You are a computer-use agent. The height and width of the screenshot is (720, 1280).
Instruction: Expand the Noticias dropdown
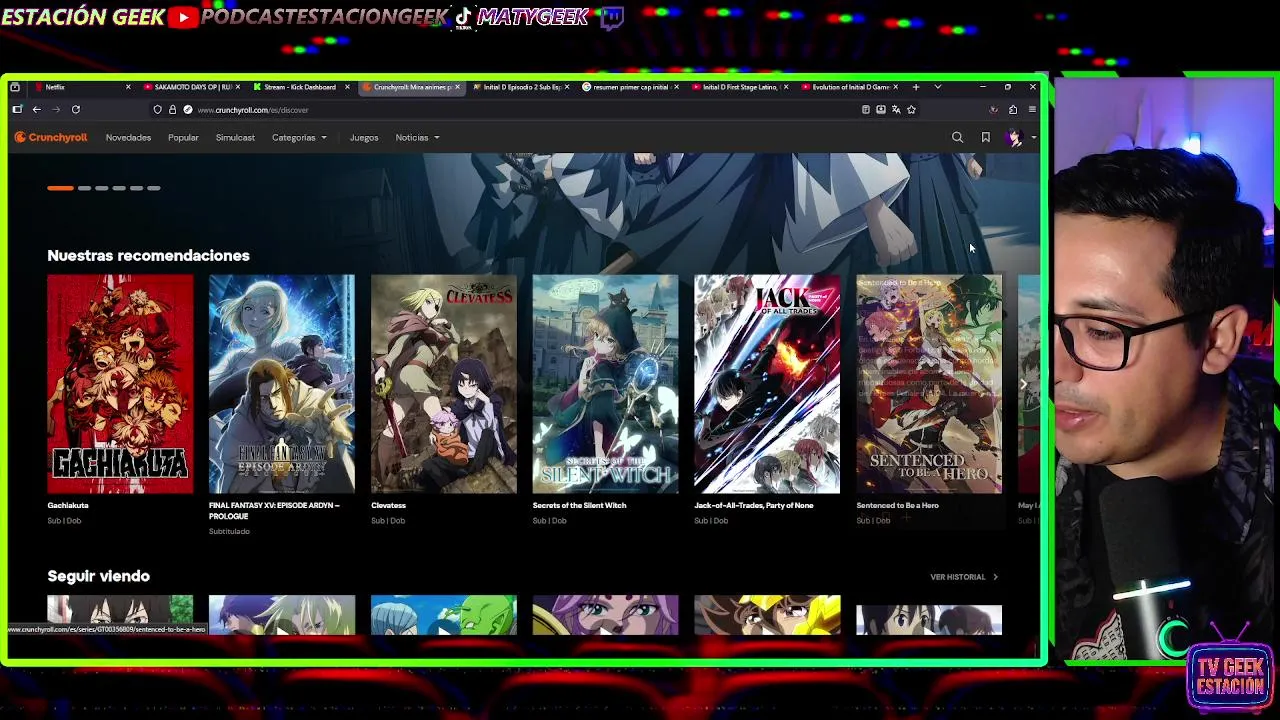point(417,138)
